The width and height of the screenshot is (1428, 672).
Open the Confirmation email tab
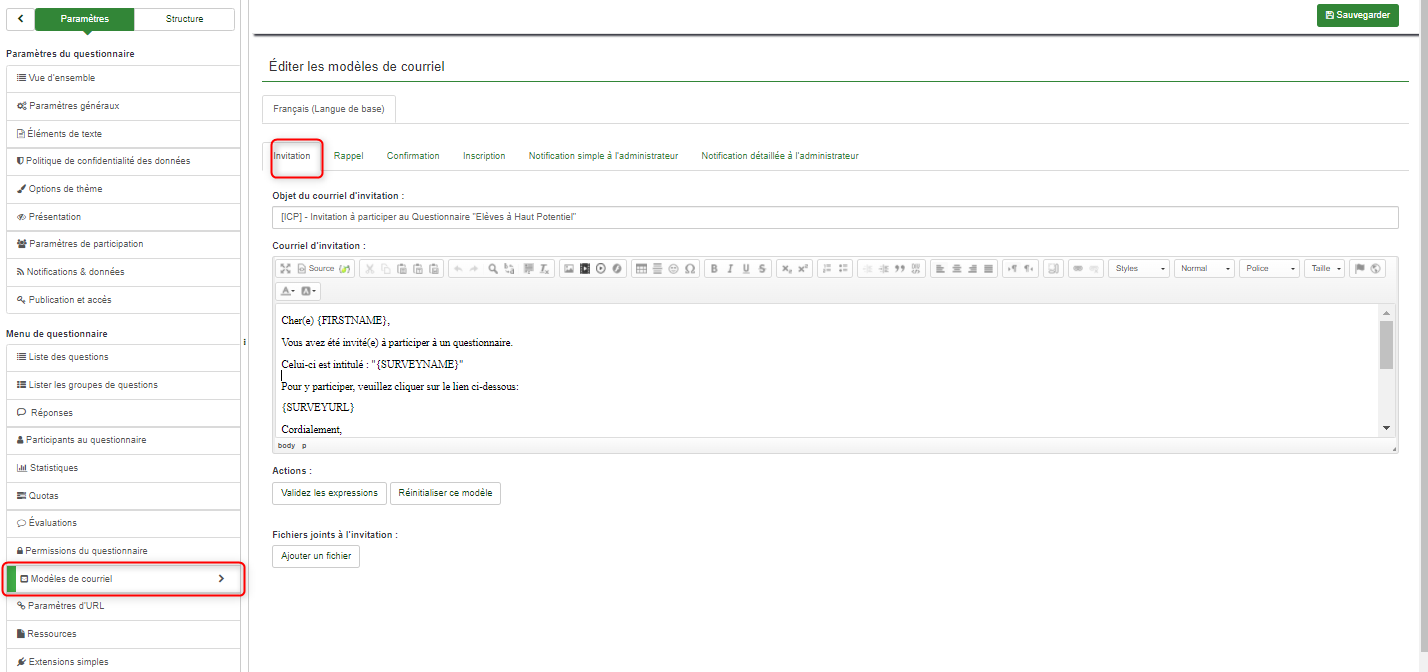(x=413, y=156)
